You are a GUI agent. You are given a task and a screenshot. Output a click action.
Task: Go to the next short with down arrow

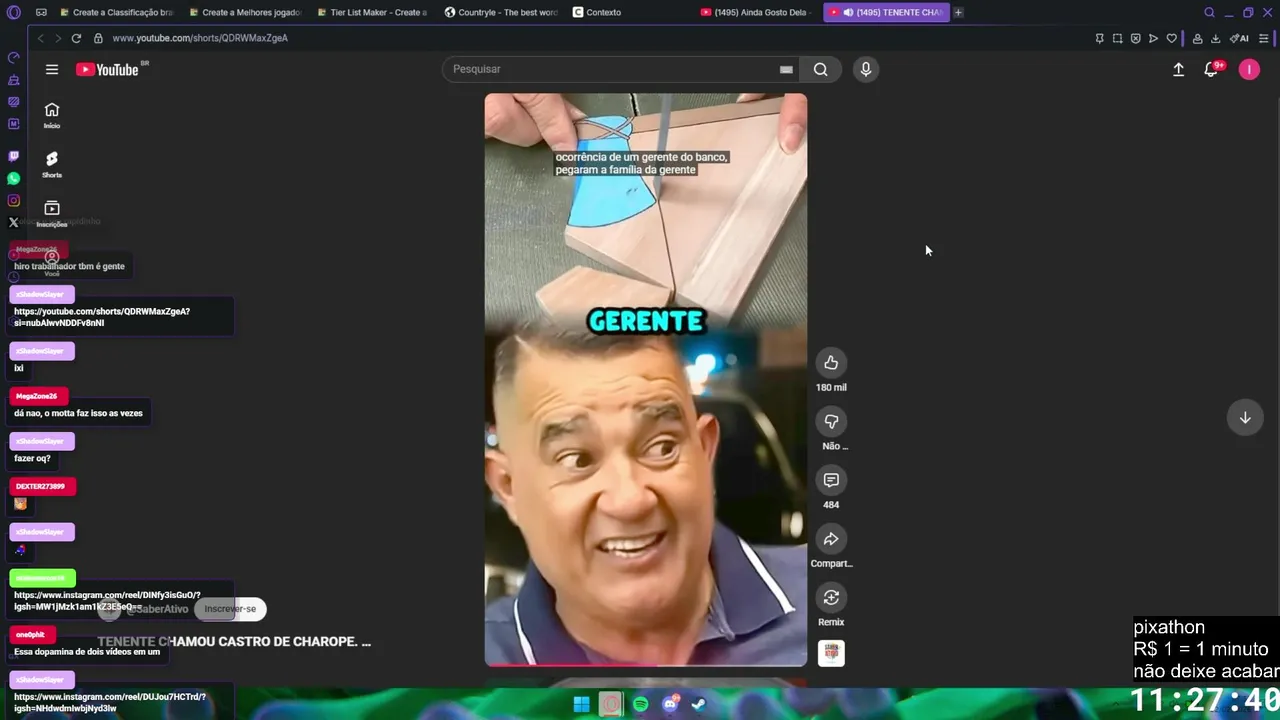tap(1245, 418)
